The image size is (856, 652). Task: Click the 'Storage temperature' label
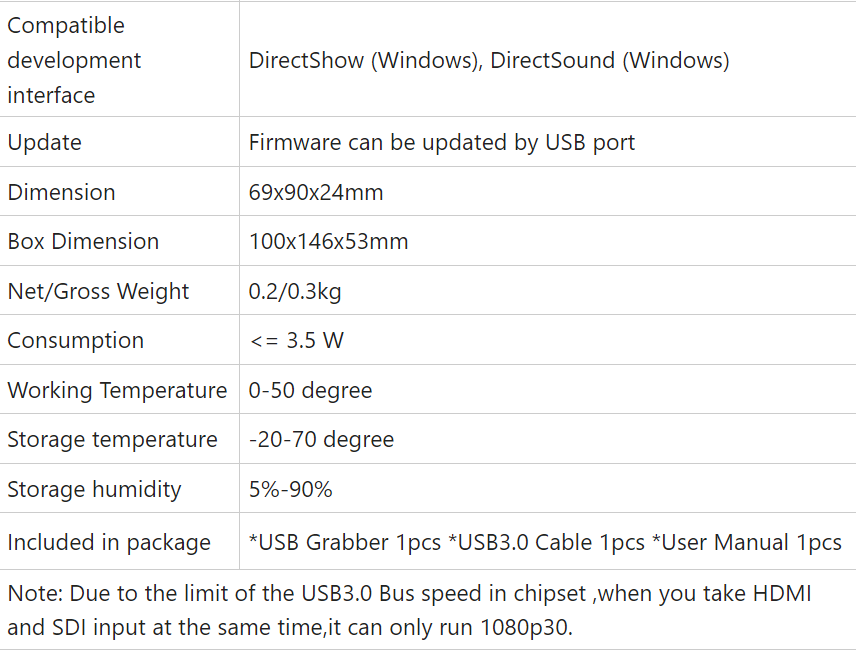coord(112,439)
